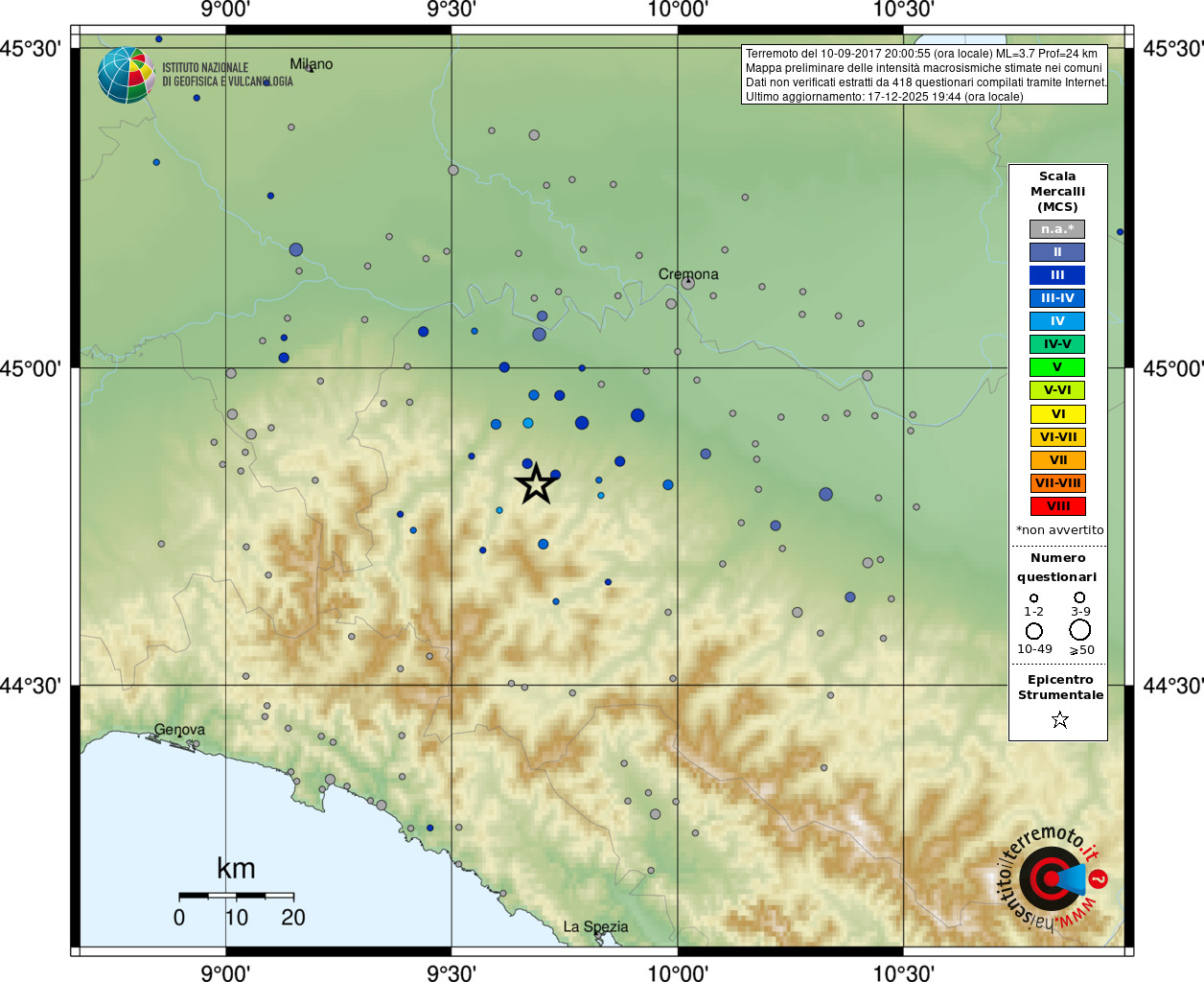
Task: Click the Cremona city label
Action: tap(688, 274)
